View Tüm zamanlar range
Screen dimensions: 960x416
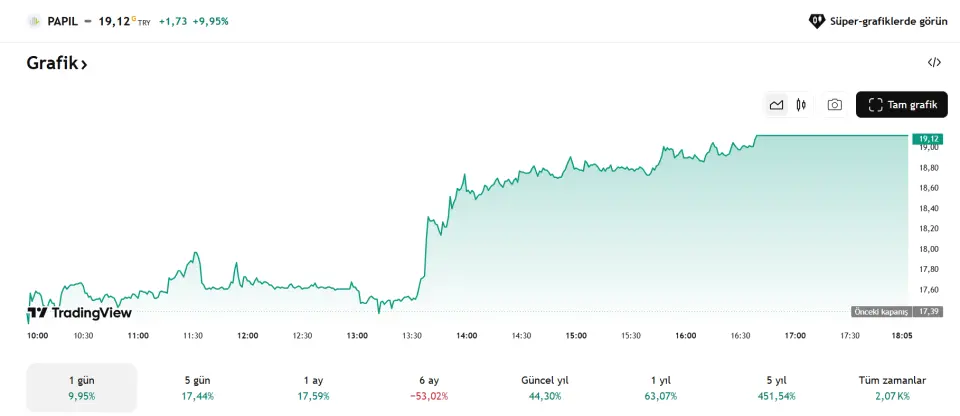click(892, 387)
